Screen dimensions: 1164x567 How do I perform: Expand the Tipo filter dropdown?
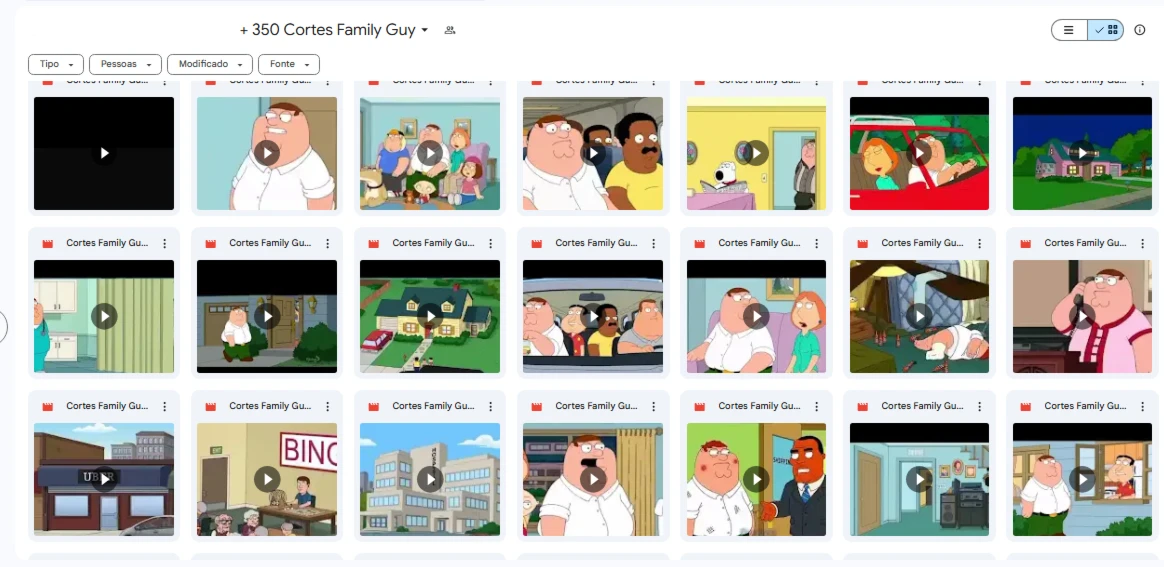(x=56, y=65)
